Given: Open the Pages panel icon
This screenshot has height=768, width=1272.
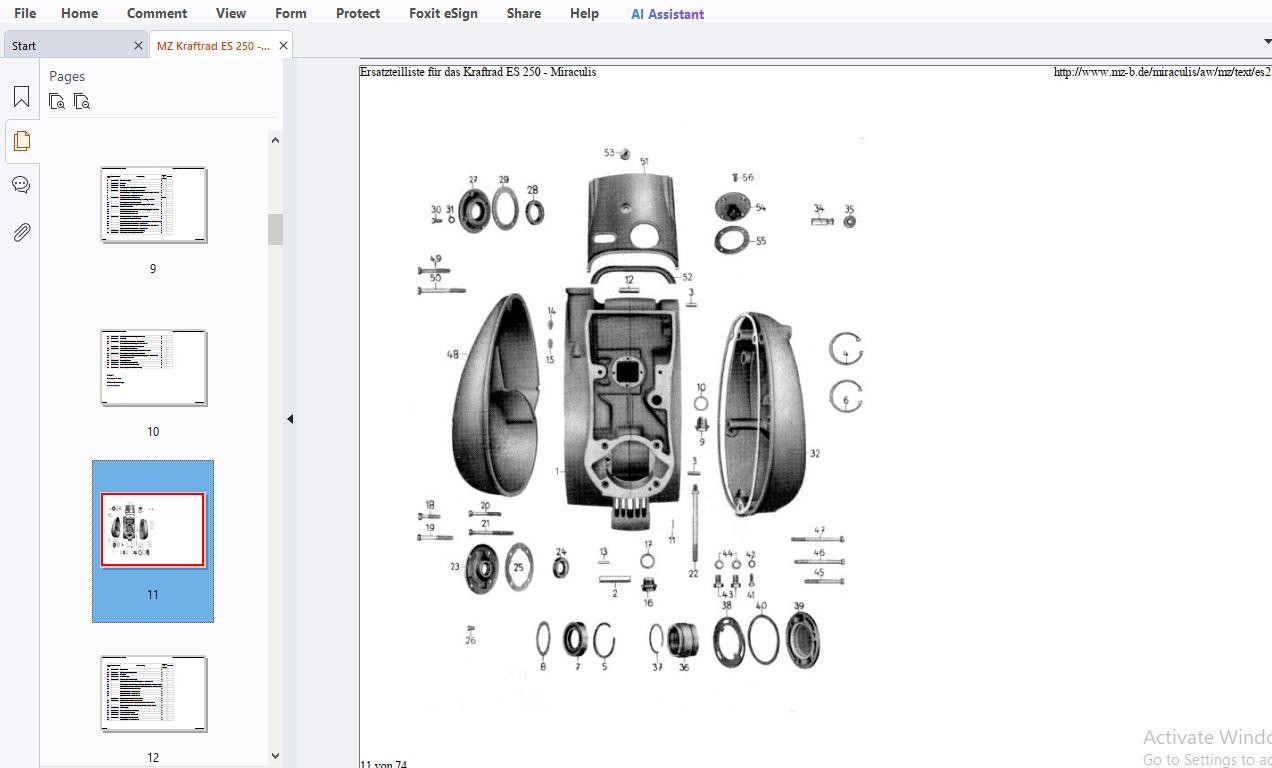Looking at the screenshot, I should [21, 141].
